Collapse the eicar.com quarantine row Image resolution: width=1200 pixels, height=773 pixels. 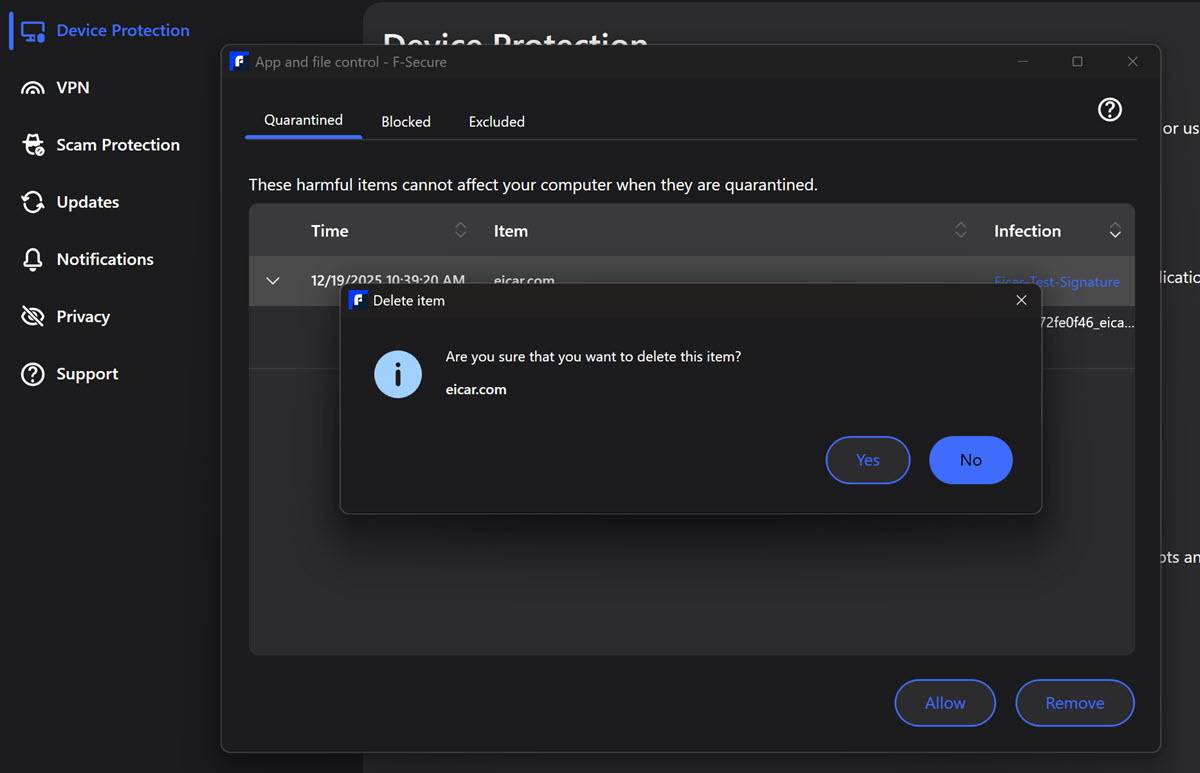273,280
